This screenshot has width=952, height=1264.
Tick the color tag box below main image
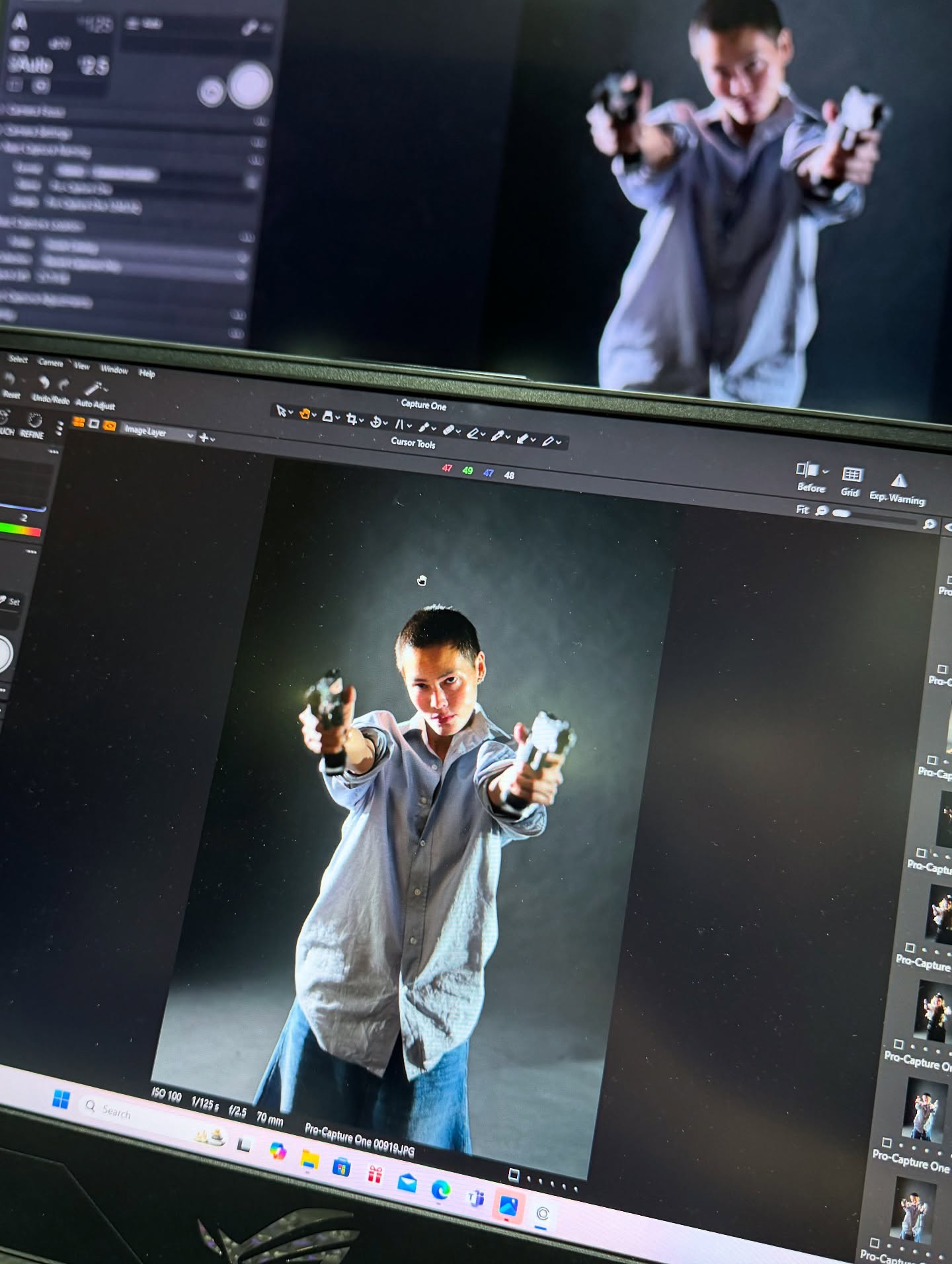[x=514, y=1174]
